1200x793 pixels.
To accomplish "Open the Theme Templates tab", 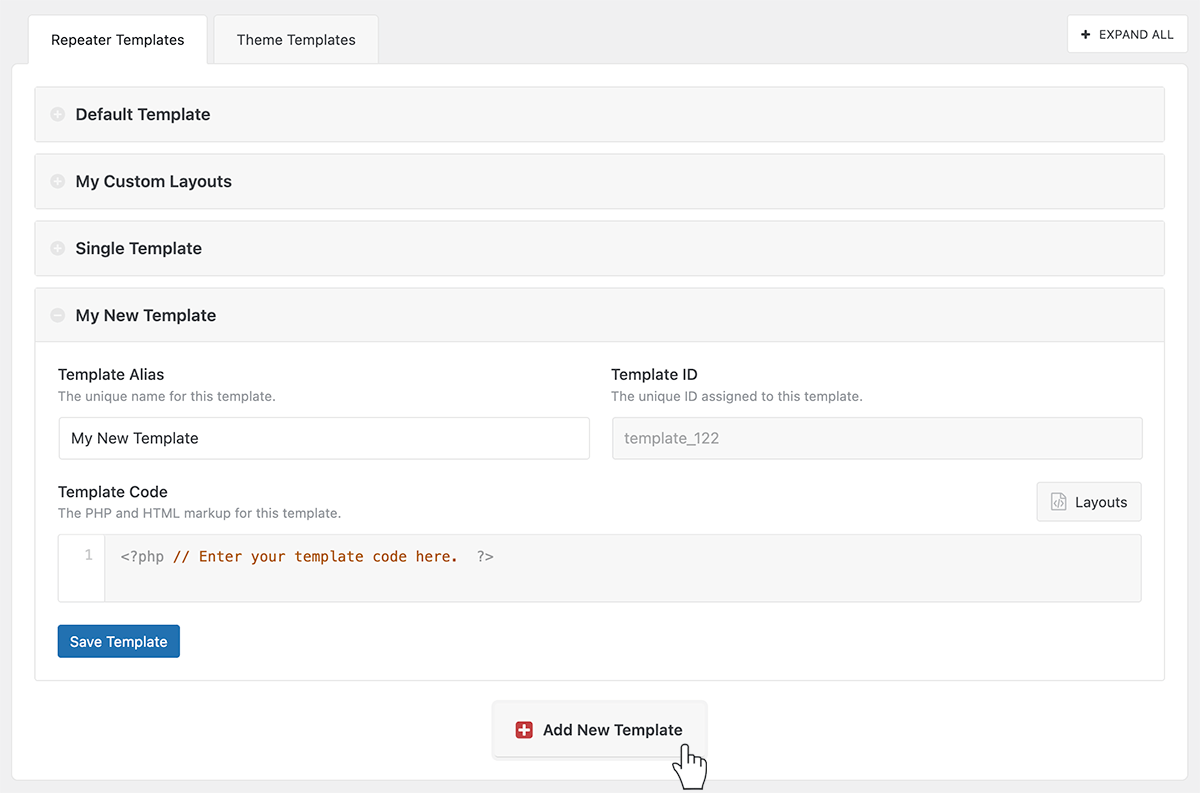I will pos(296,40).
